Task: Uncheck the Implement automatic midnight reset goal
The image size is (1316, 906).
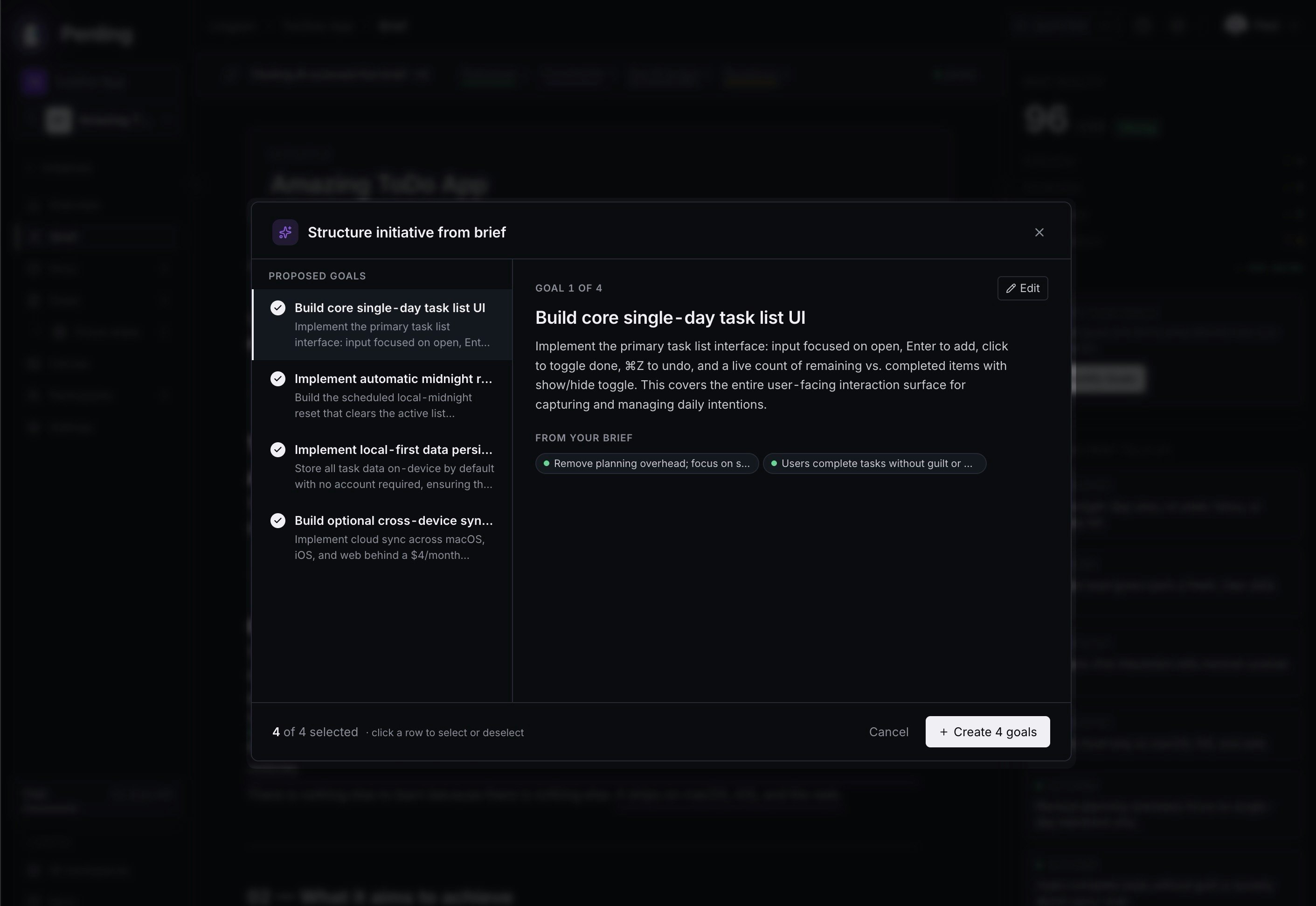Action: 278,379
